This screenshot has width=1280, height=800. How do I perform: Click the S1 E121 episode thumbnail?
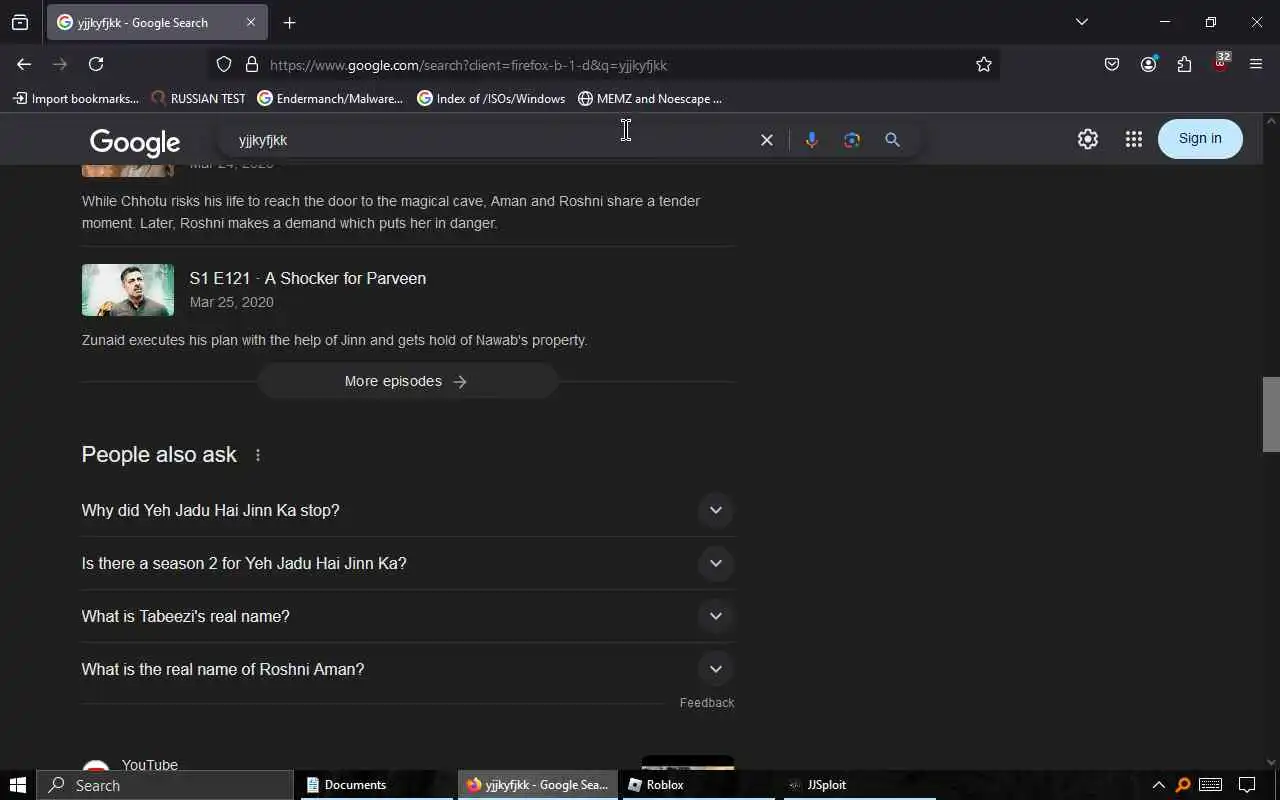tap(128, 290)
